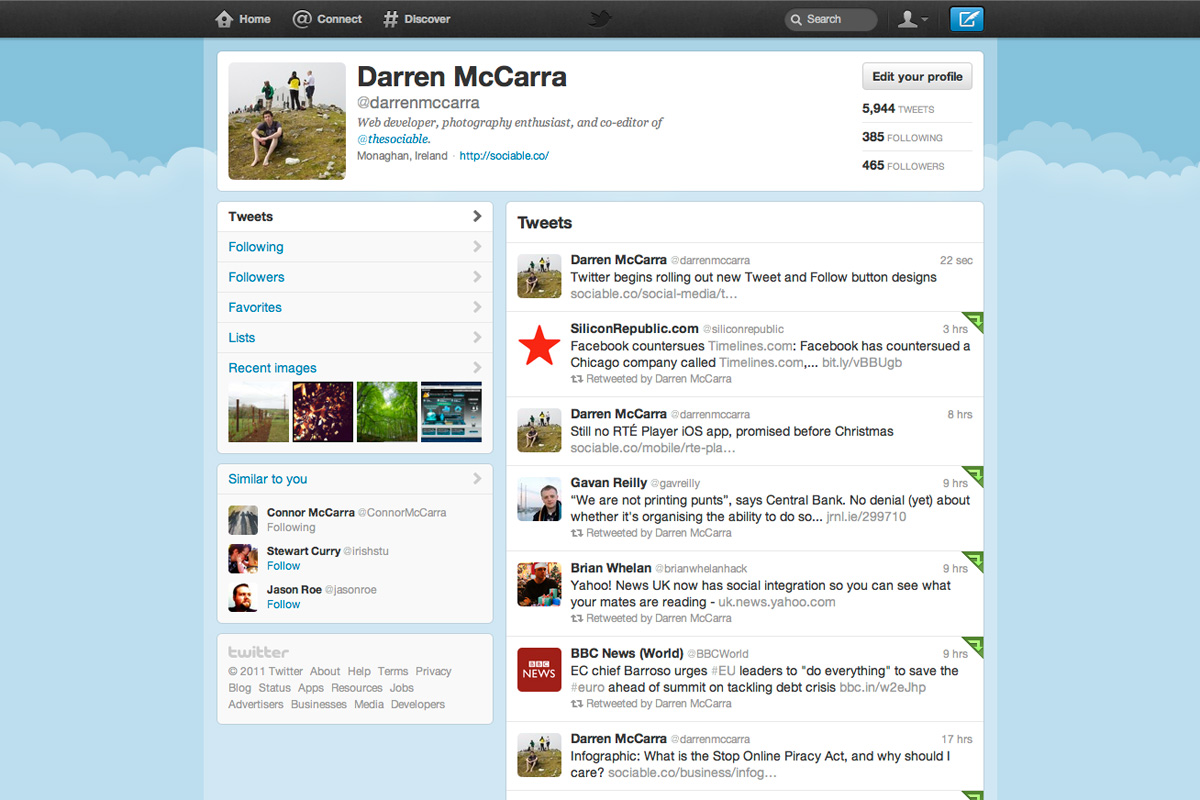Open the sociable.co link in the bio
This screenshot has height=800, width=1200.
pos(504,155)
